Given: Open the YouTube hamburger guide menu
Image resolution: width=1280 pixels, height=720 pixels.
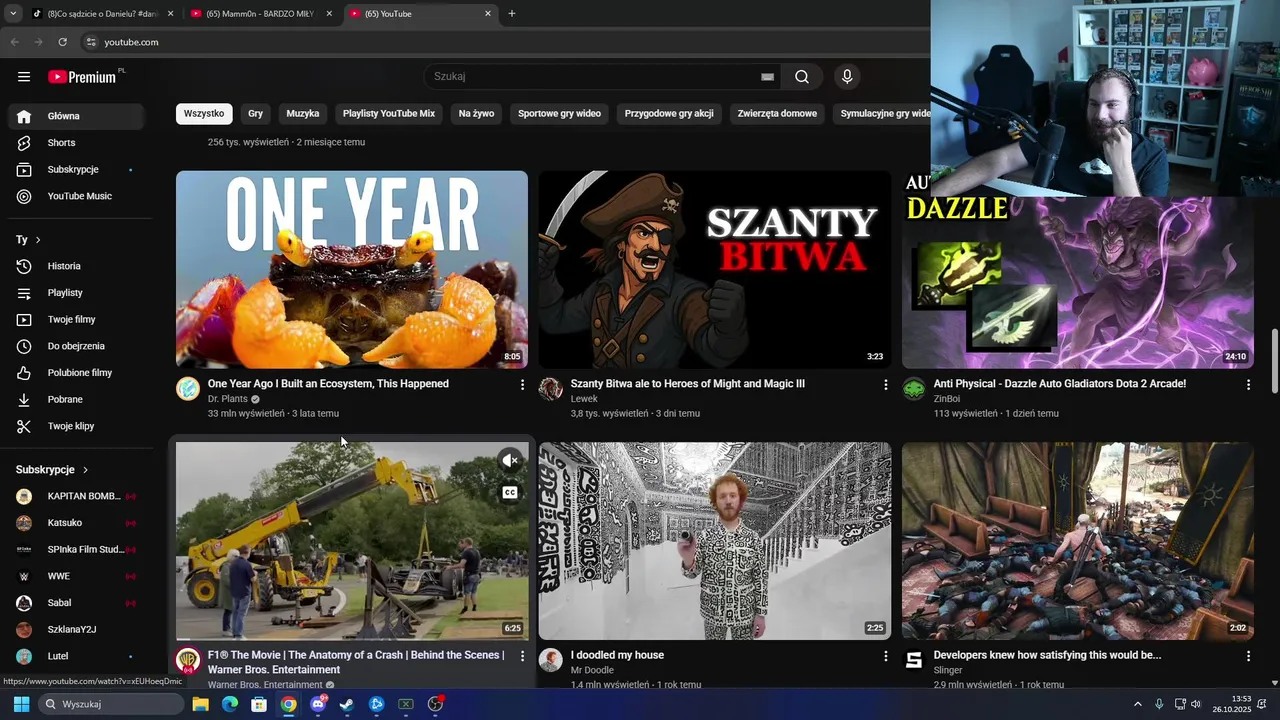Looking at the screenshot, I should click(x=24, y=77).
